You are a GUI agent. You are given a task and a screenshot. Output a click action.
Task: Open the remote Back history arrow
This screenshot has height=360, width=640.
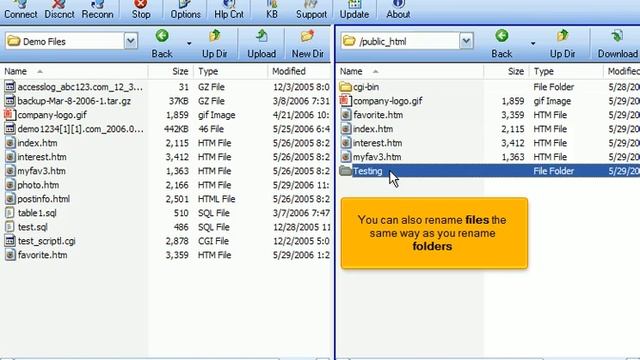point(533,43)
